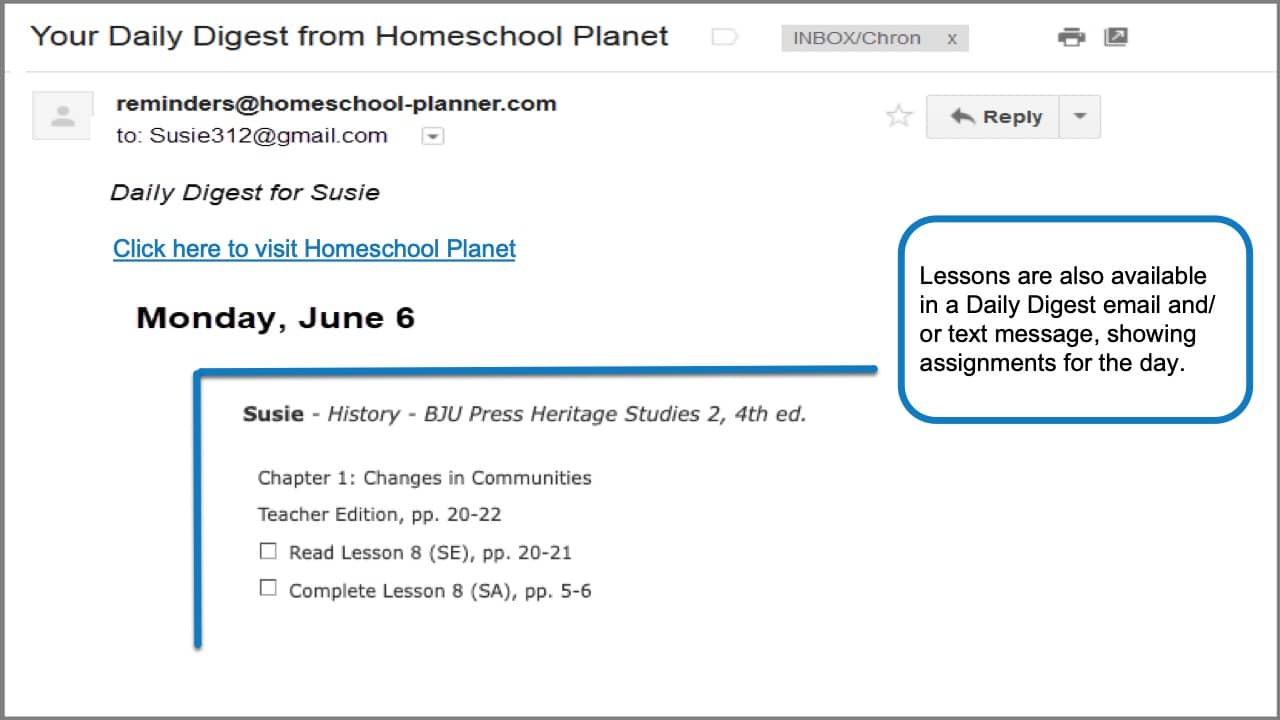Check the Read Lesson 8 (SE) checkbox
The width and height of the screenshot is (1280, 720).
[x=268, y=551]
